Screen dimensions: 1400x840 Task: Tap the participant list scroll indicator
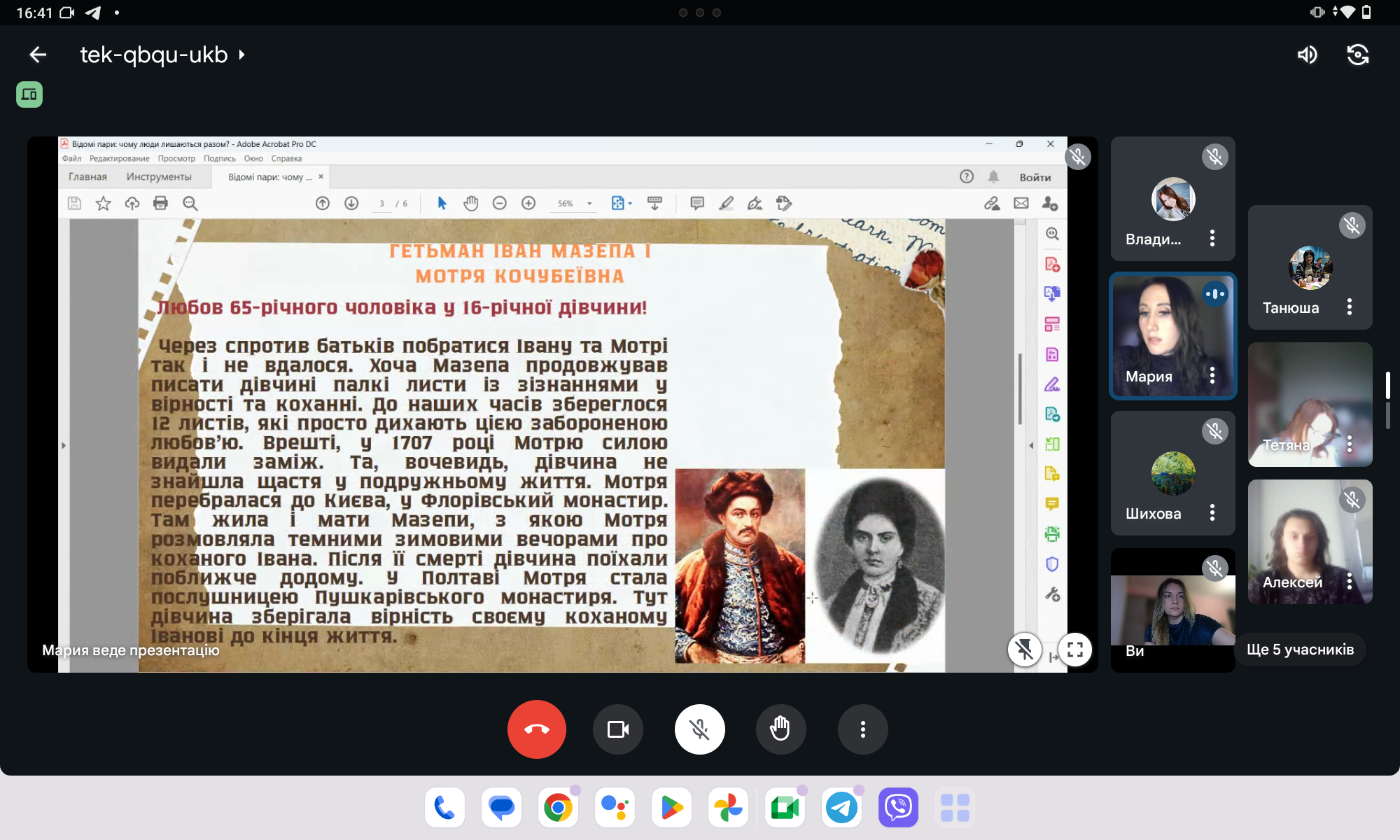coord(1387,386)
